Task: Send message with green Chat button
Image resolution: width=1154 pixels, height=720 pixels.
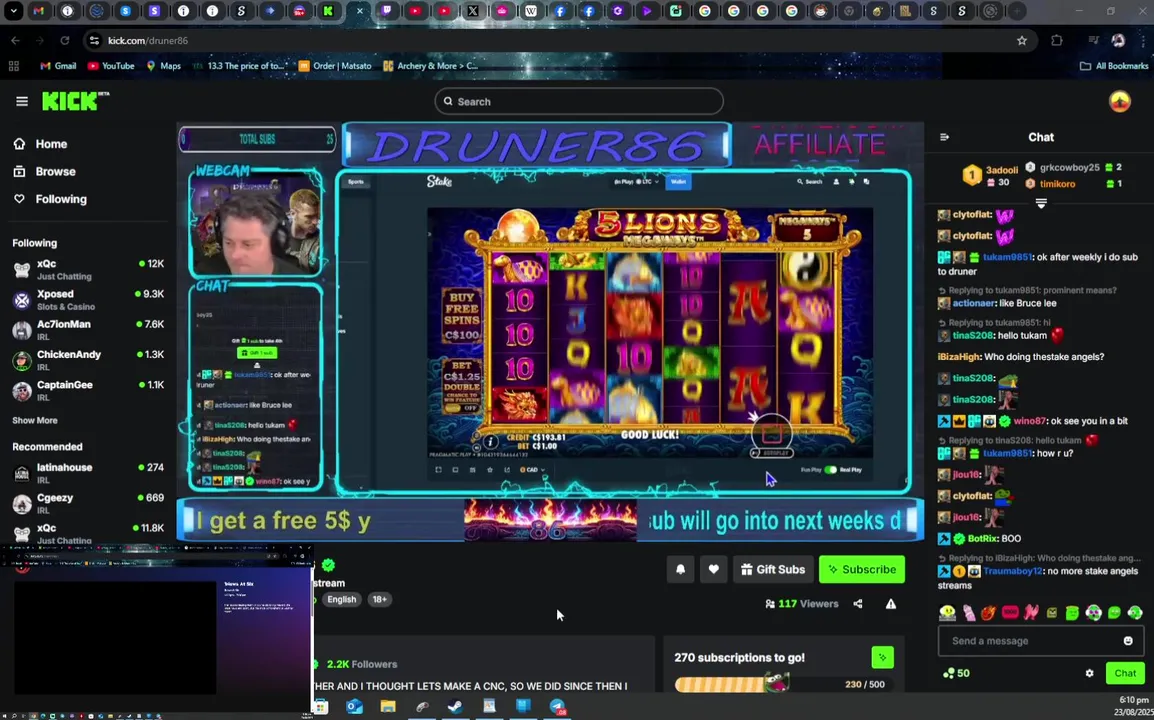Action: pyautogui.click(x=1125, y=673)
